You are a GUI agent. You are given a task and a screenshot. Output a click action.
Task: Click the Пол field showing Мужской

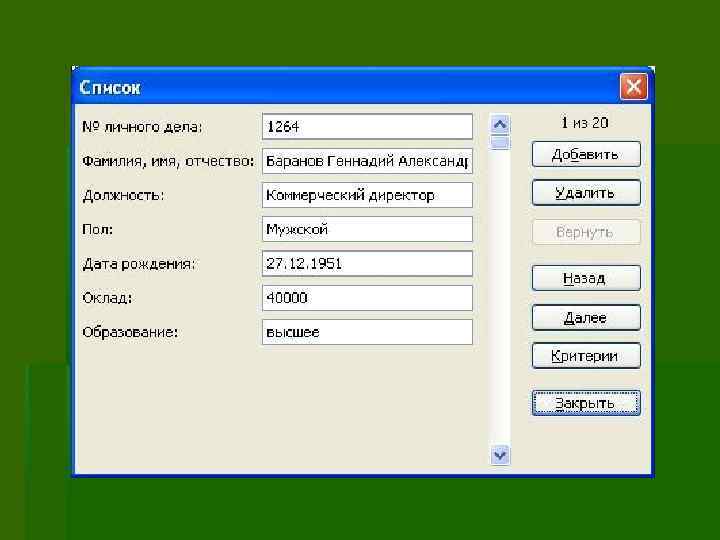point(367,229)
